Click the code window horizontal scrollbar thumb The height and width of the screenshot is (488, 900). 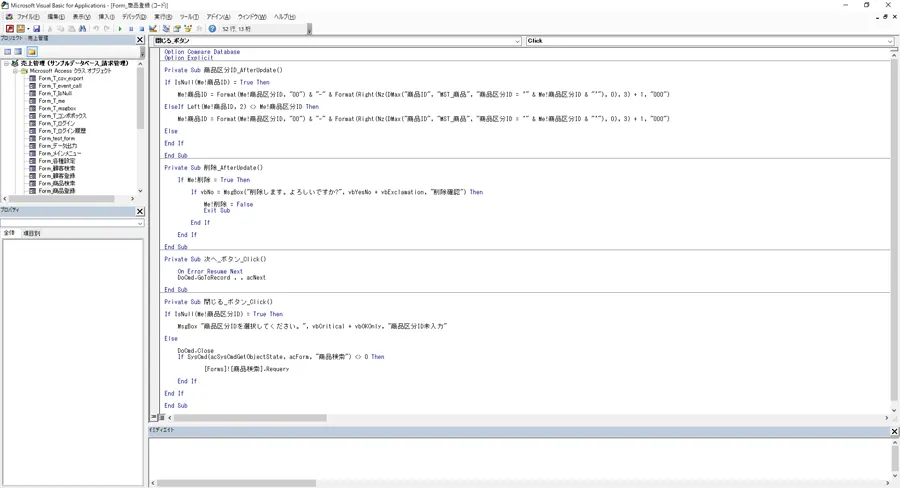(251, 418)
